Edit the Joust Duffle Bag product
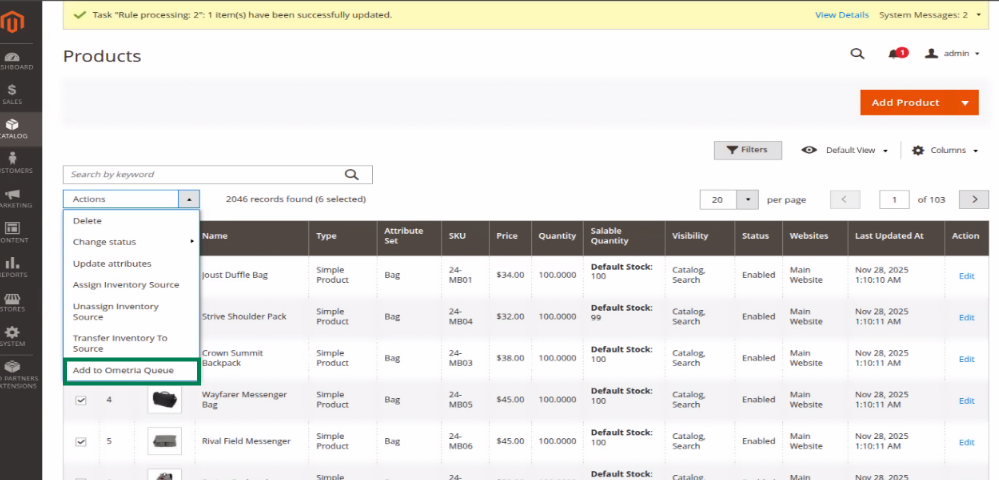The width and height of the screenshot is (999, 480). [x=967, y=276]
